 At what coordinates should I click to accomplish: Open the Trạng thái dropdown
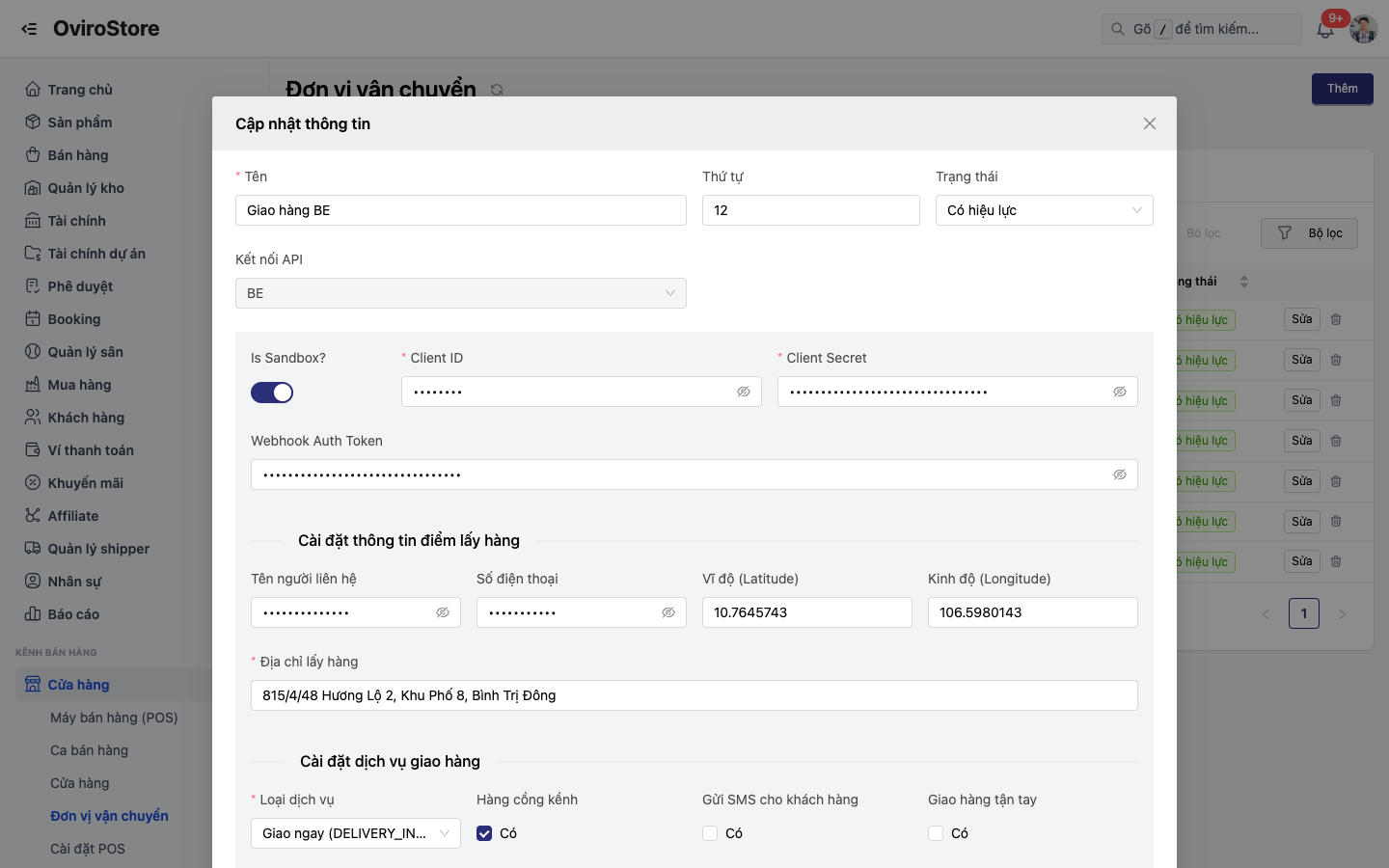(1045, 210)
